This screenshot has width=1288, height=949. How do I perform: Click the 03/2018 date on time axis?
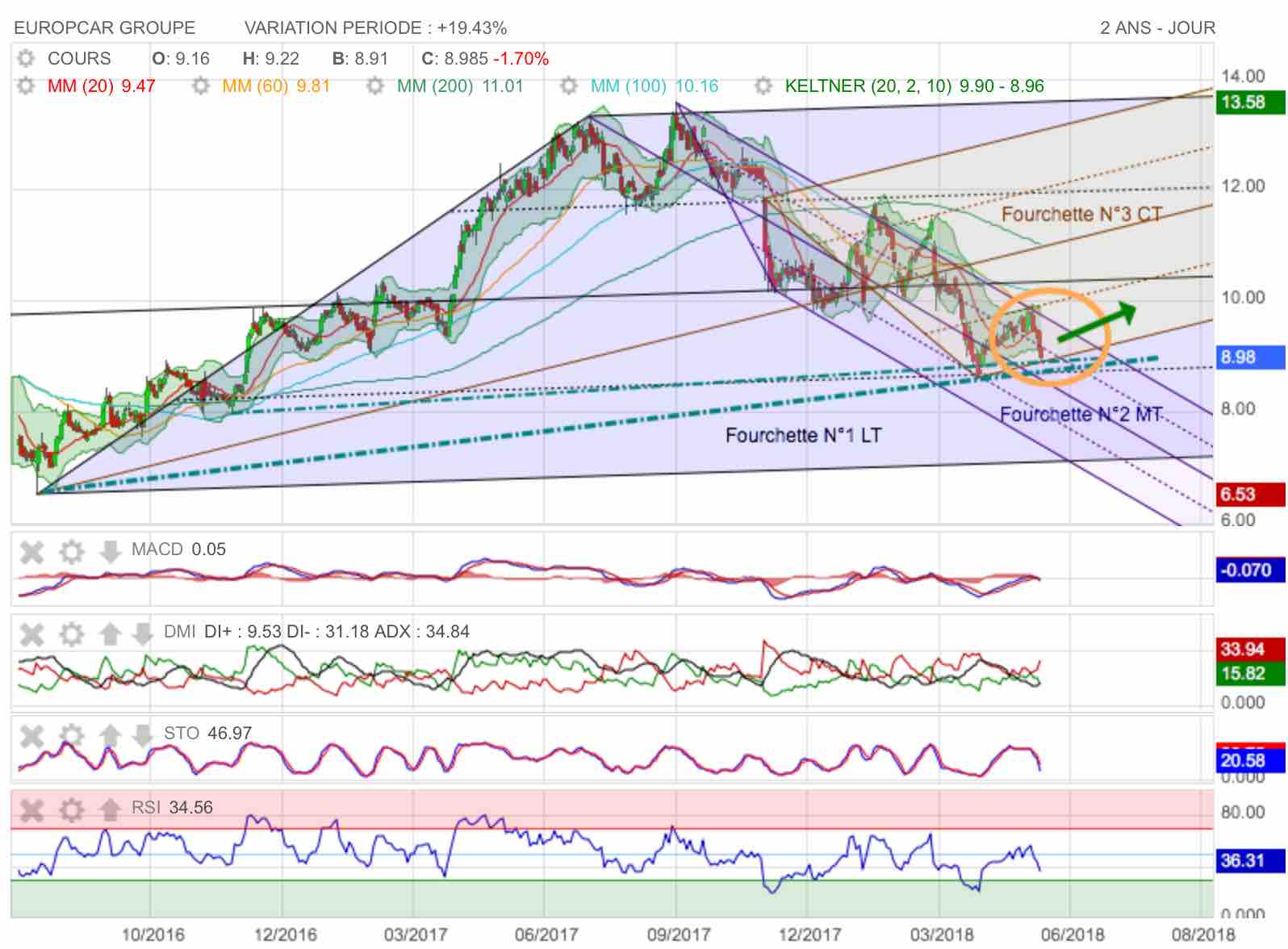pyautogui.click(x=942, y=934)
